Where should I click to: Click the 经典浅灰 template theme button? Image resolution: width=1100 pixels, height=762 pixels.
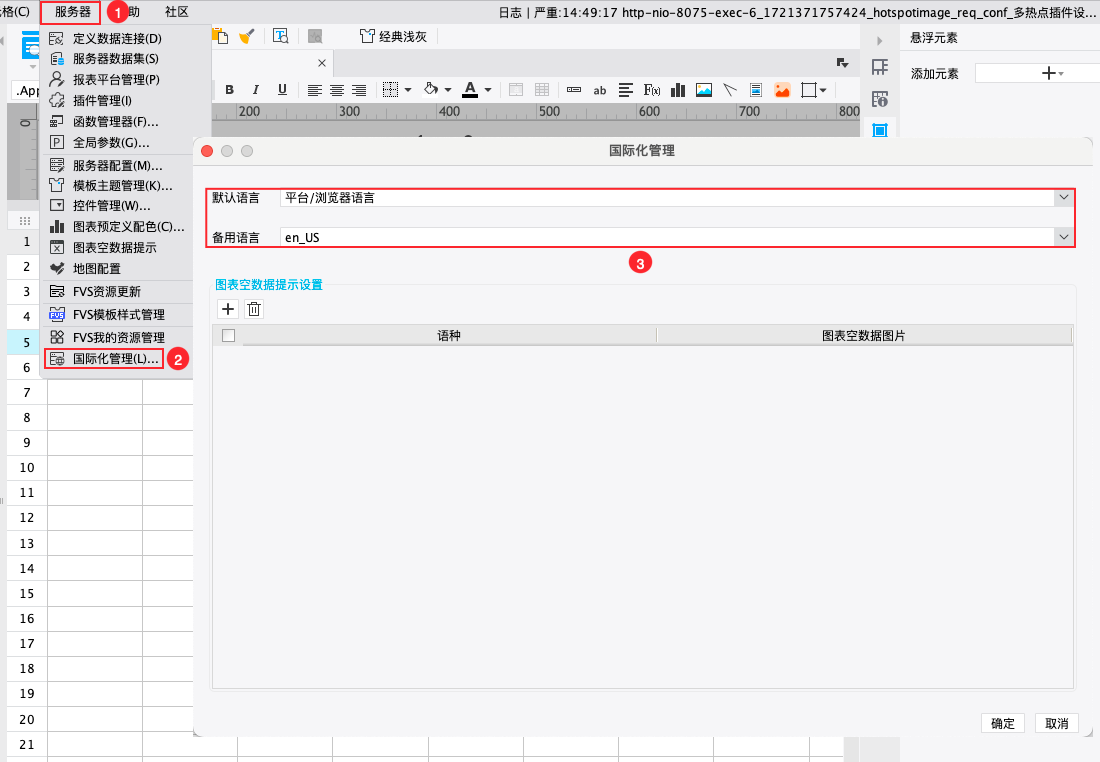[x=394, y=36]
